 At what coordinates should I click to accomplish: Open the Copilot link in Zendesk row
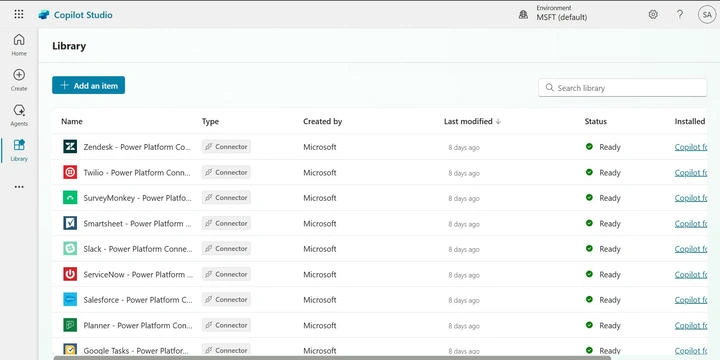pyautogui.click(x=691, y=147)
